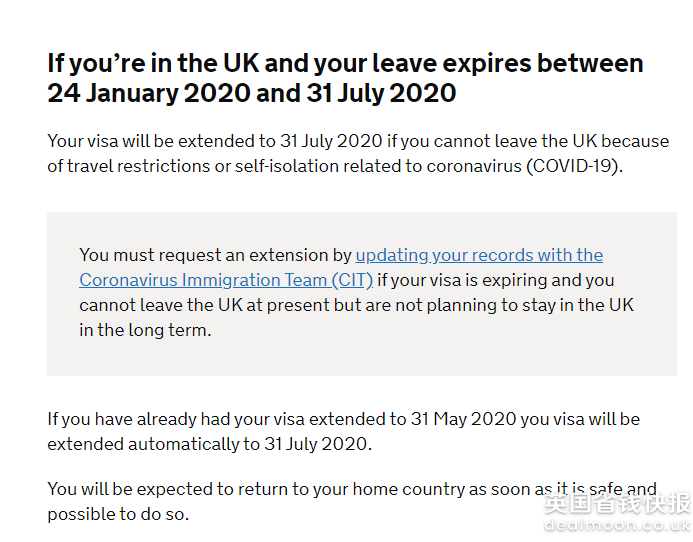Click the '(COVID-19)' text in first paragraph
This screenshot has width=693, height=542.
click(574, 166)
